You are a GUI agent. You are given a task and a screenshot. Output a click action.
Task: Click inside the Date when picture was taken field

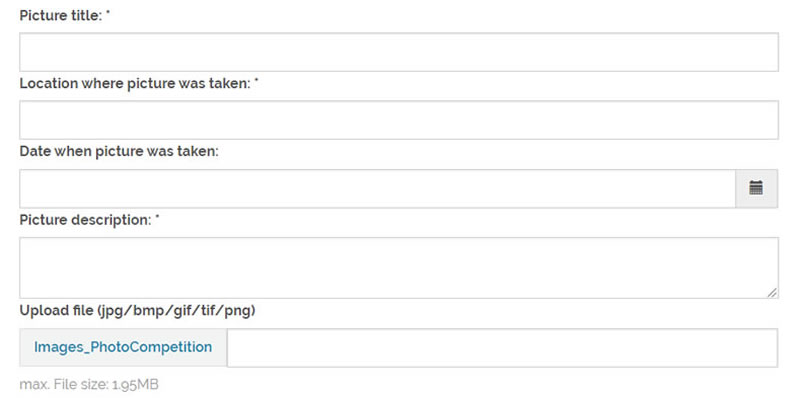click(378, 188)
